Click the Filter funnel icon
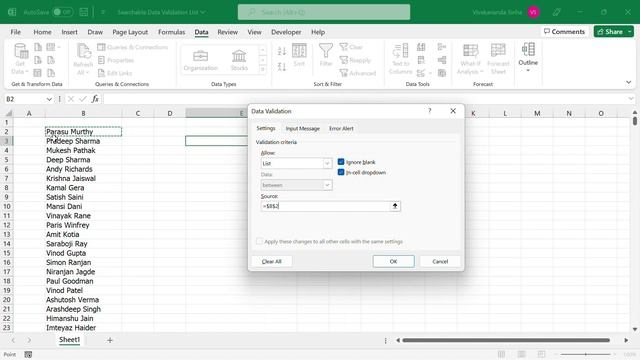This screenshot has height=360, width=640. [x=326, y=55]
